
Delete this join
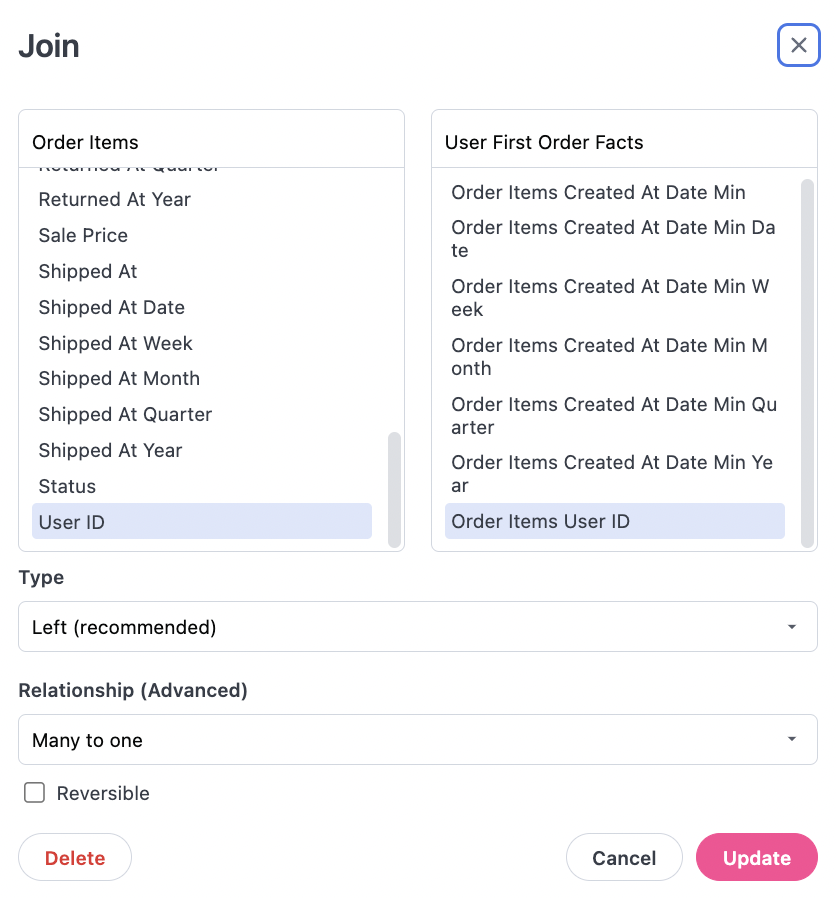(75, 858)
